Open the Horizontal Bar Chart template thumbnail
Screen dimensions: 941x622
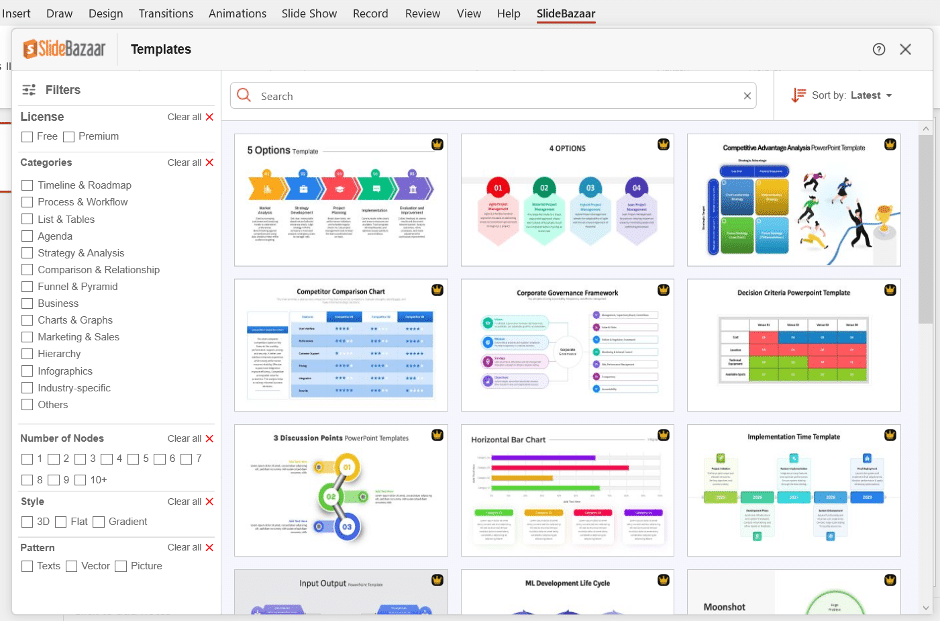(567, 491)
